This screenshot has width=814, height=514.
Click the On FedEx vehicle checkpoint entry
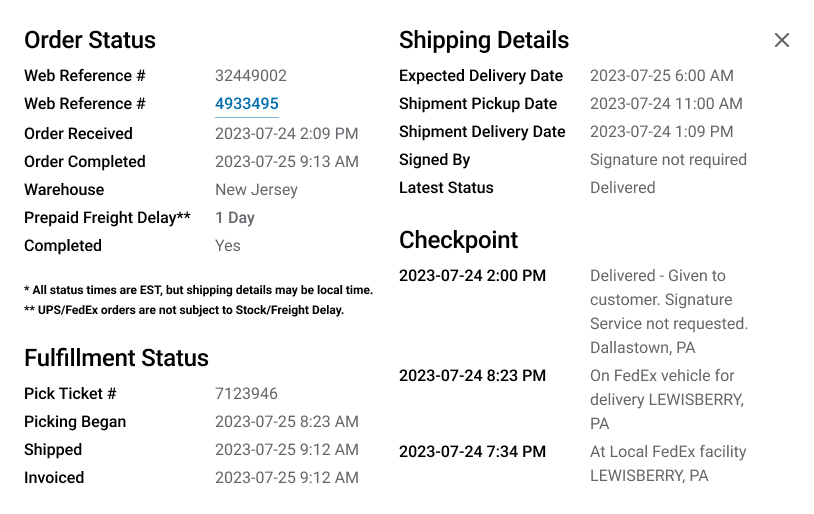click(x=667, y=399)
